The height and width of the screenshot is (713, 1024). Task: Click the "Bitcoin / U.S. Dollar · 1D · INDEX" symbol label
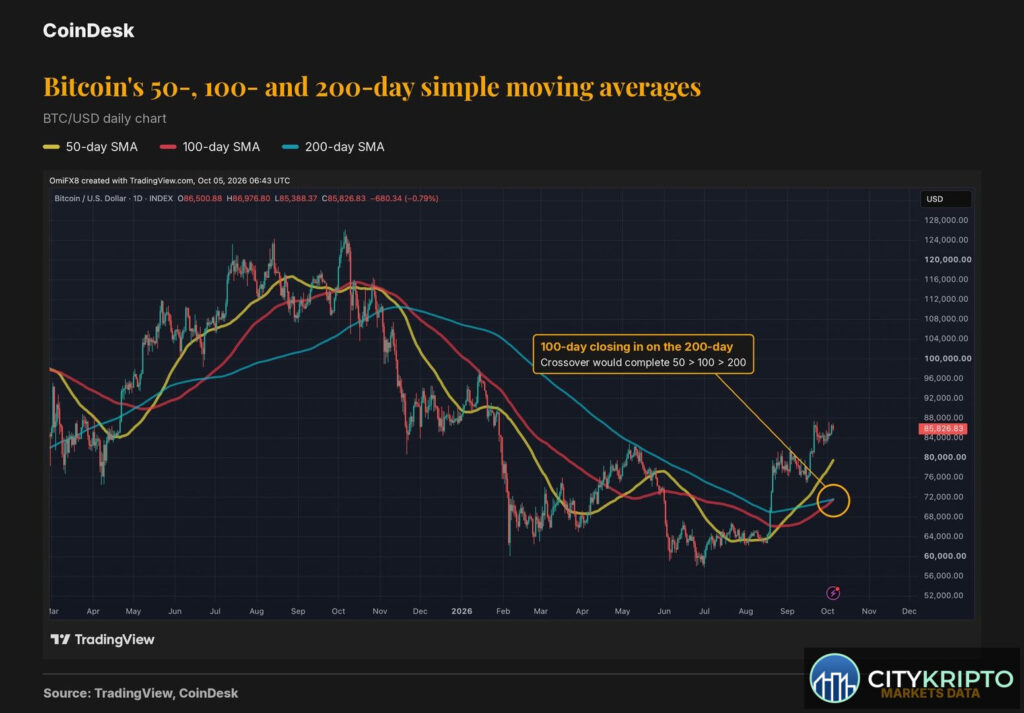tap(114, 198)
